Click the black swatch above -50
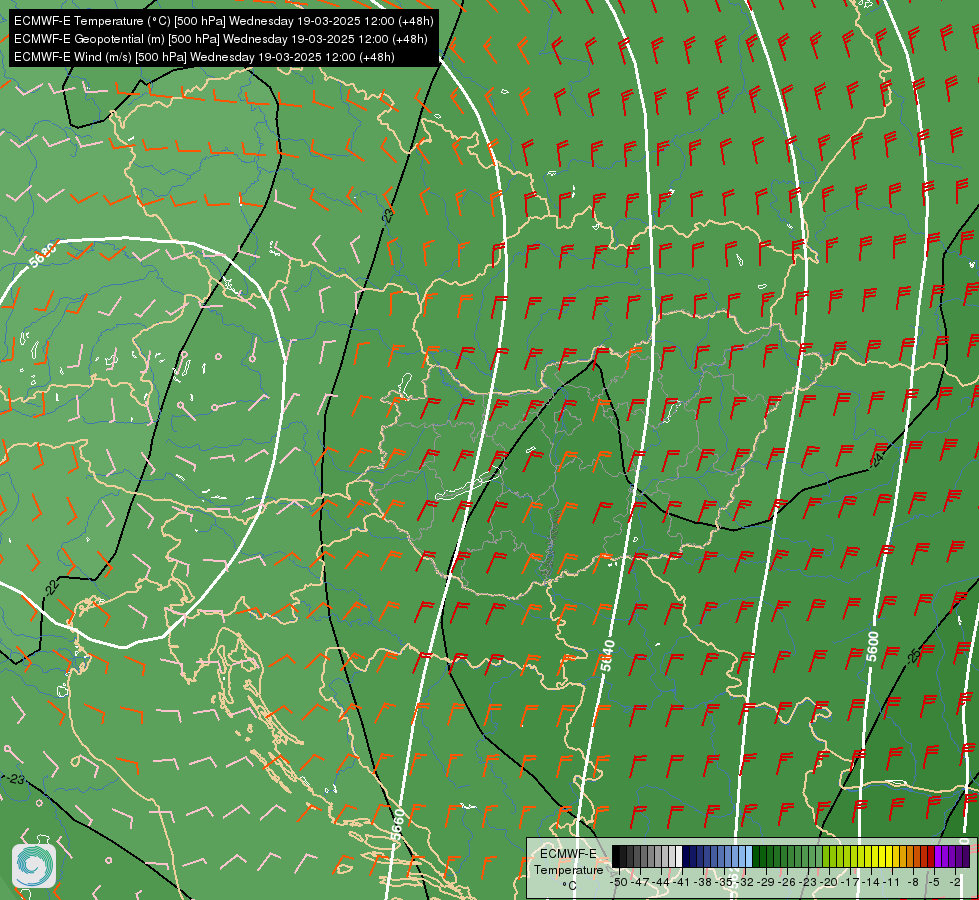The width and height of the screenshot is (979, 900). (x=616, y=856)
